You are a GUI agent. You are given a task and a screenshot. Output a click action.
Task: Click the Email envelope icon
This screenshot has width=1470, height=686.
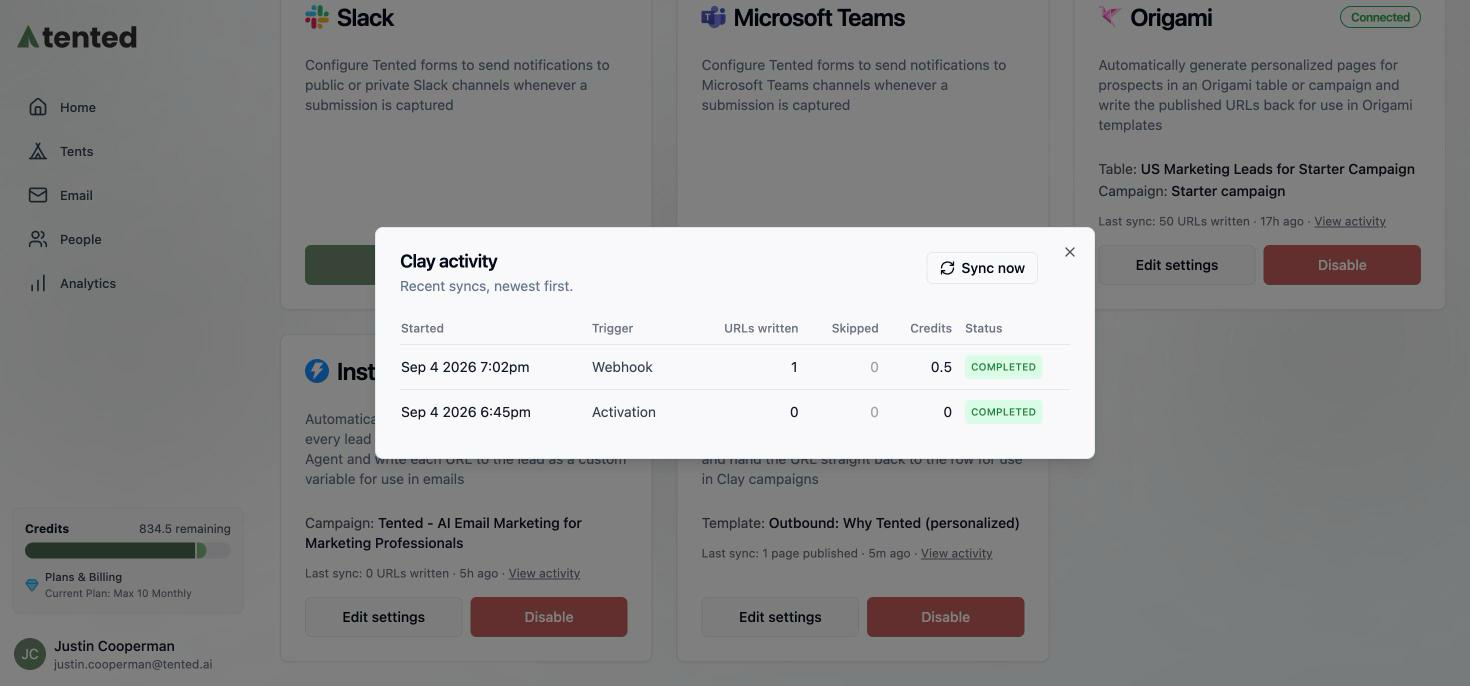(38, 195)
